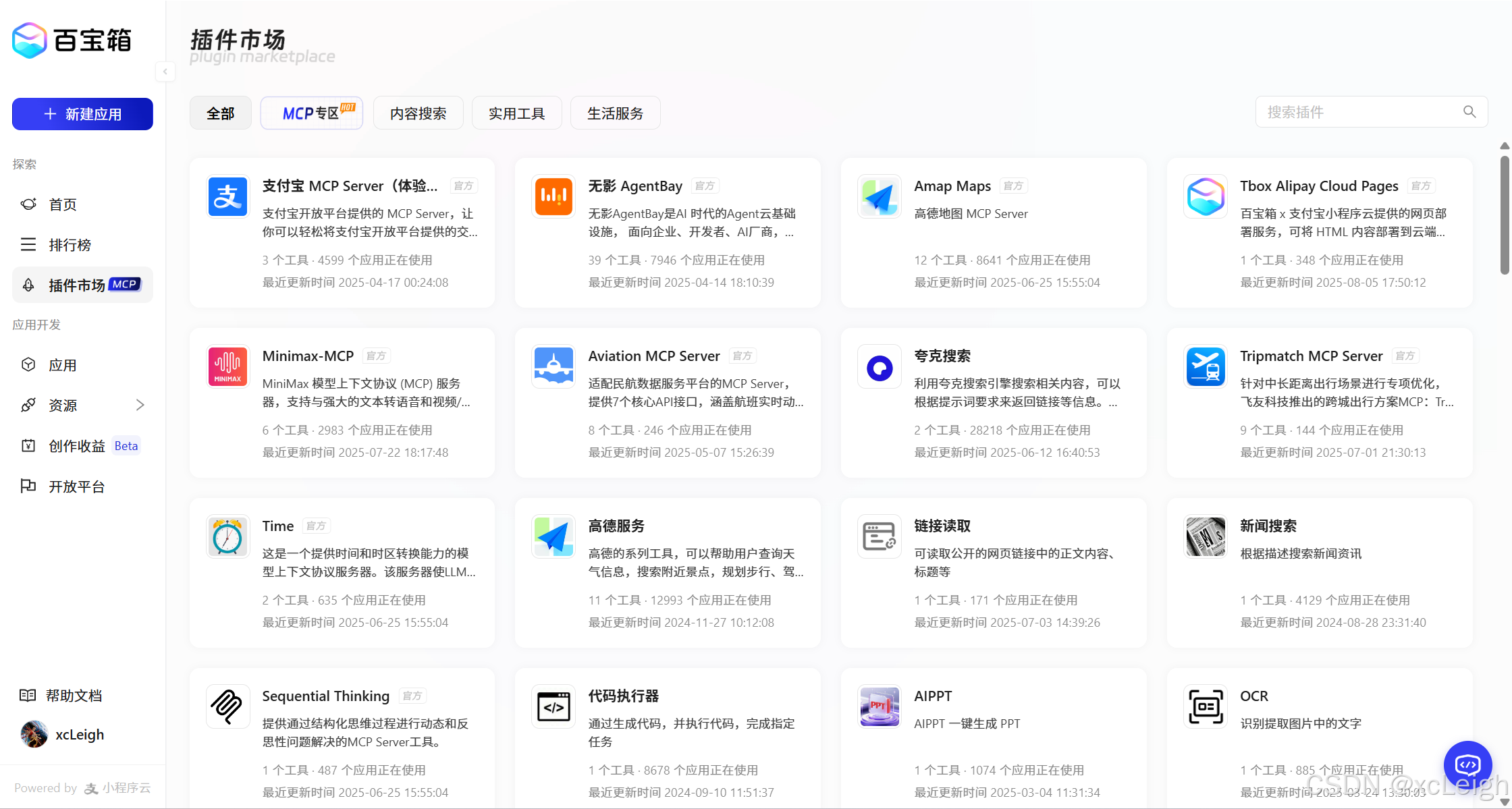This screenshot has width=1512, height=809.
Task: Expand the 资源 submenu arrow
Action: coord(140,405)
